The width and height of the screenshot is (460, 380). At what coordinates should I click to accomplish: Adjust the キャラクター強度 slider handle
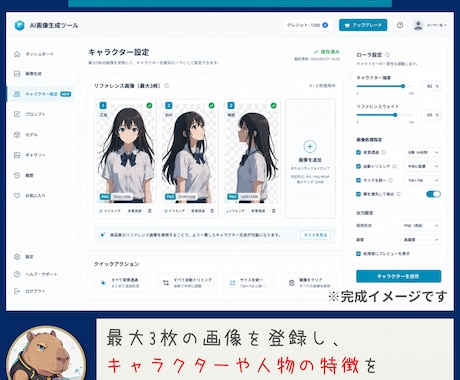(403, 86)
